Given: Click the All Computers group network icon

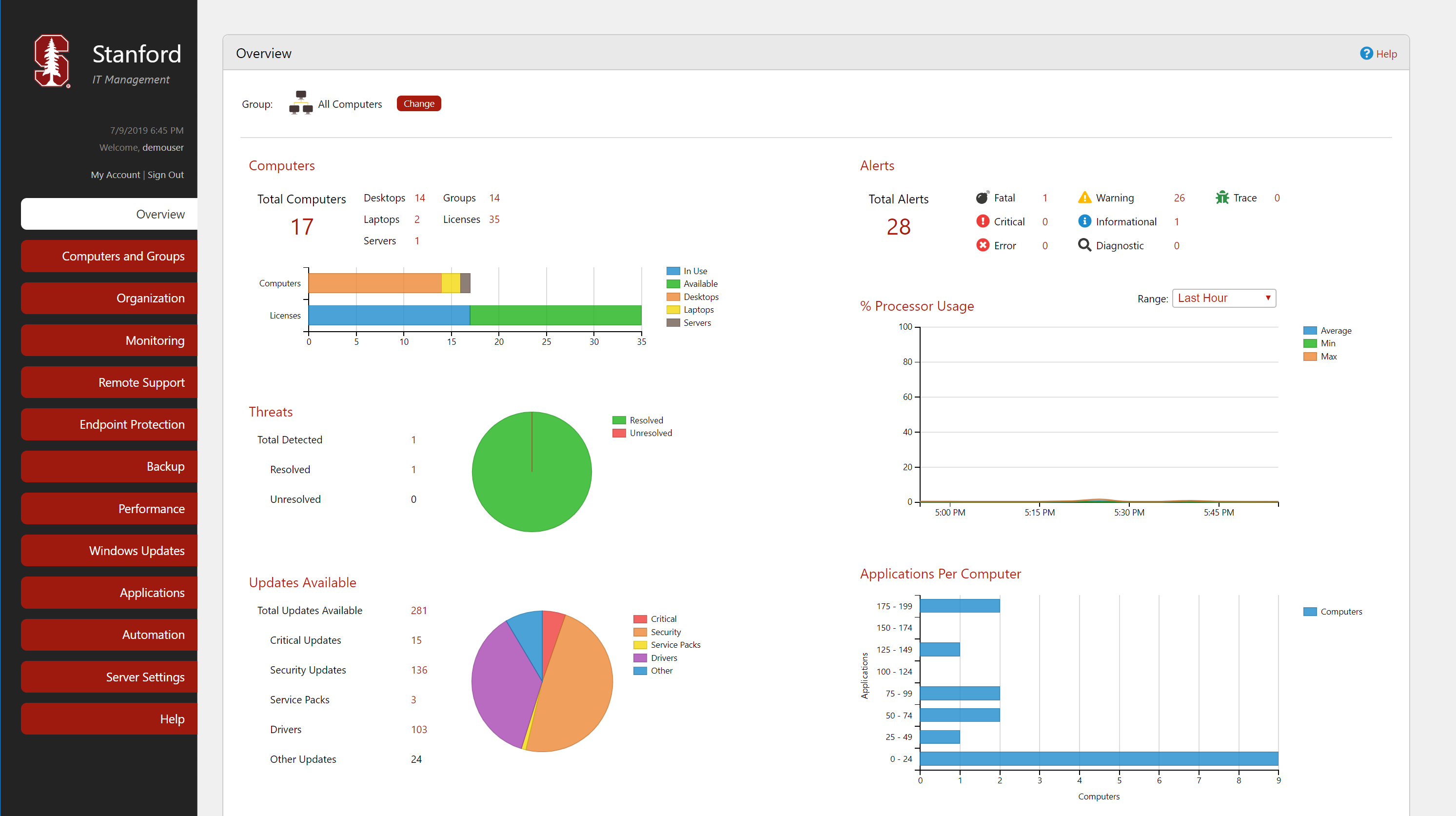Looking at the screenshot, I should (x=301, y=103).
